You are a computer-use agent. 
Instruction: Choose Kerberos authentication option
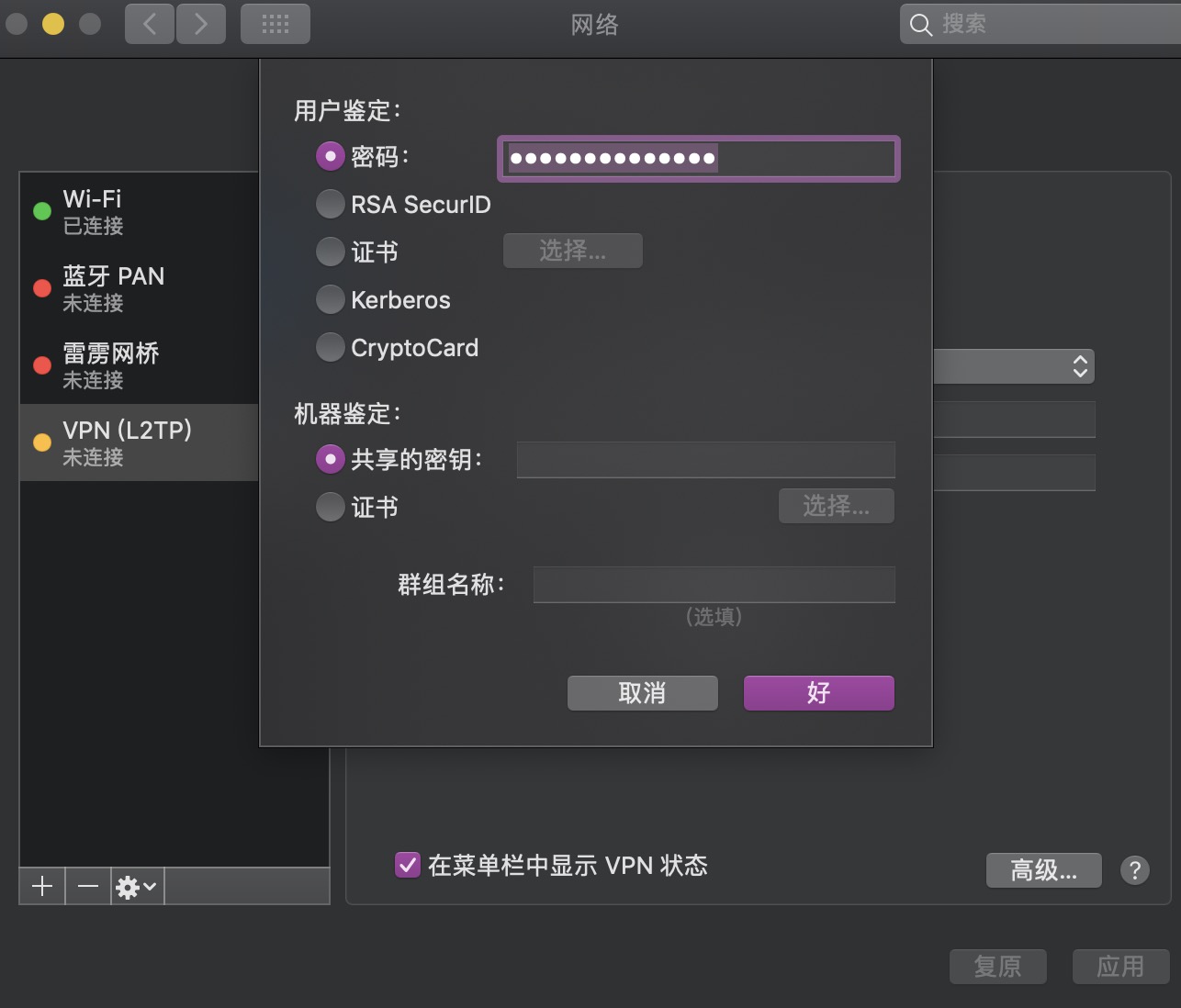[331, 299]
